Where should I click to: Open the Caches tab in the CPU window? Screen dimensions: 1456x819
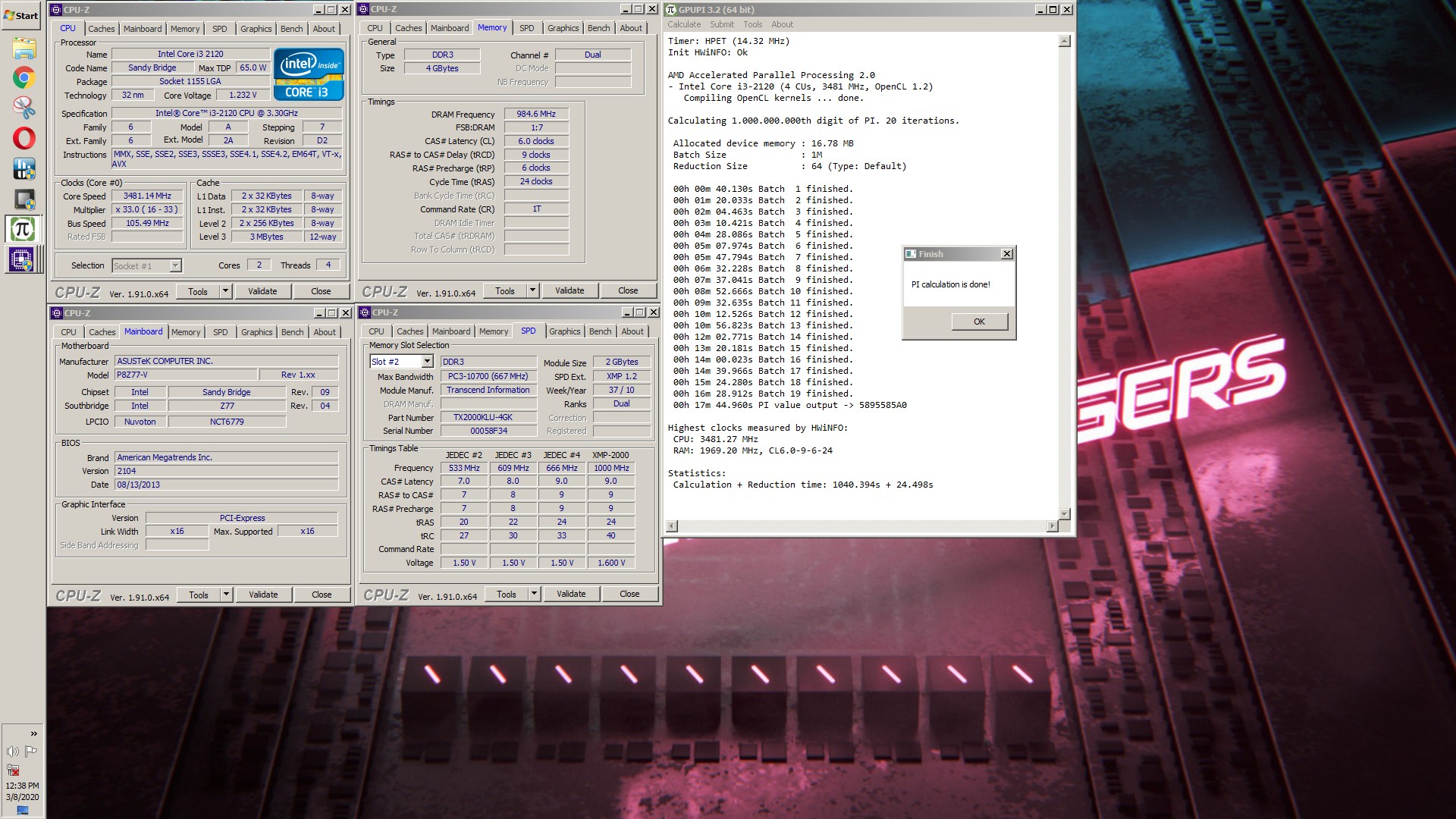101,29
